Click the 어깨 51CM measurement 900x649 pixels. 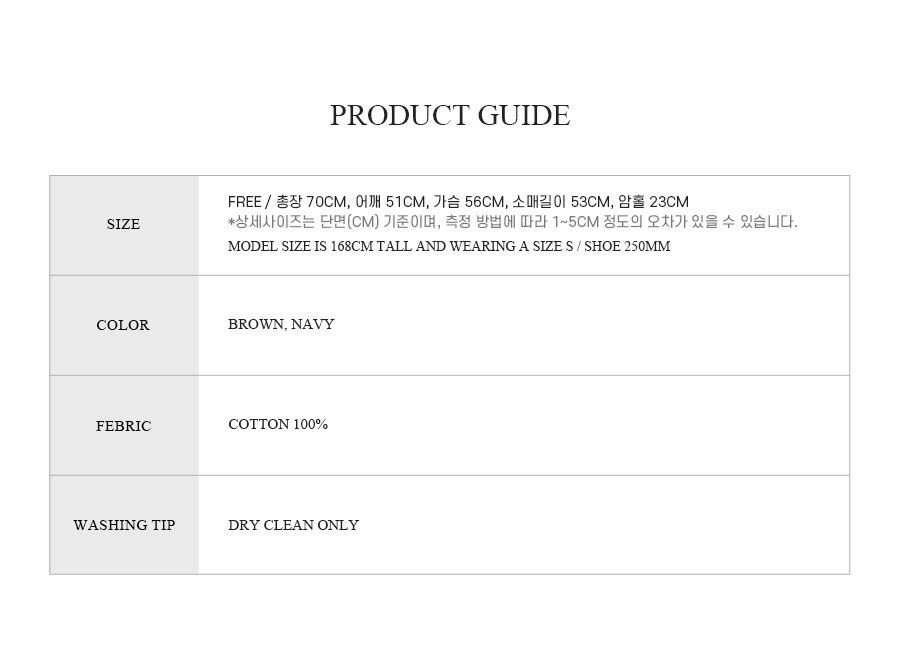click(x=391, y=202)
